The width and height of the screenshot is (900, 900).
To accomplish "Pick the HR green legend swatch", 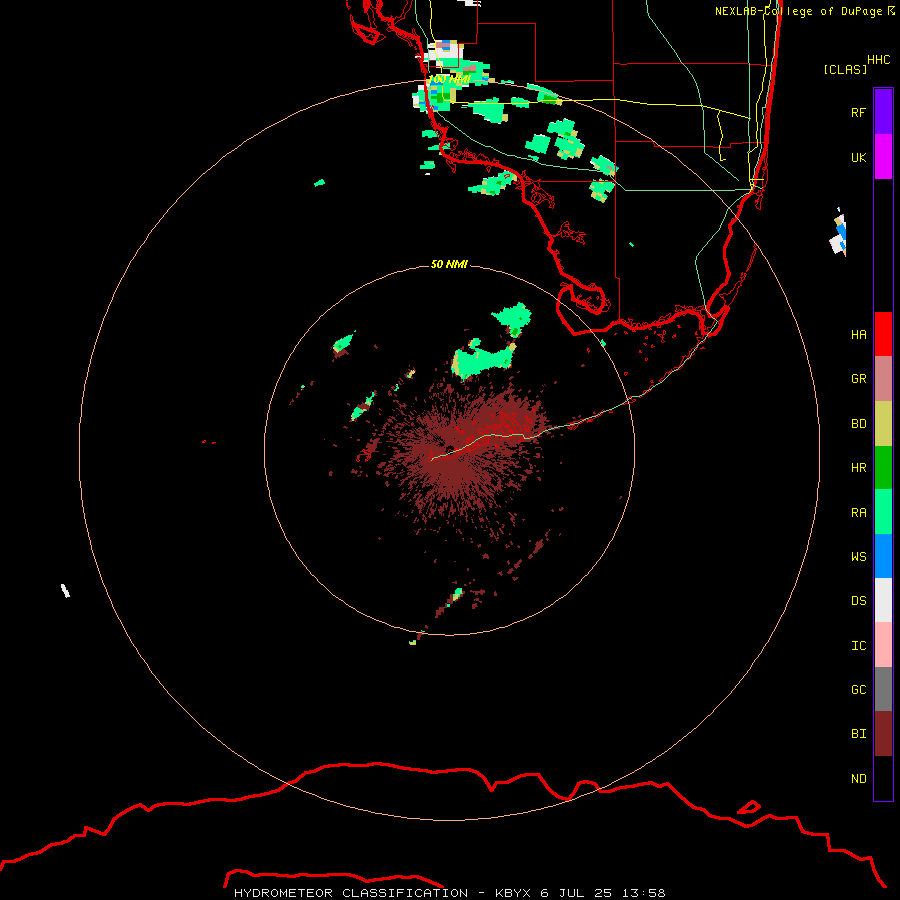I will pyautogui.click(x=883, y=468).
